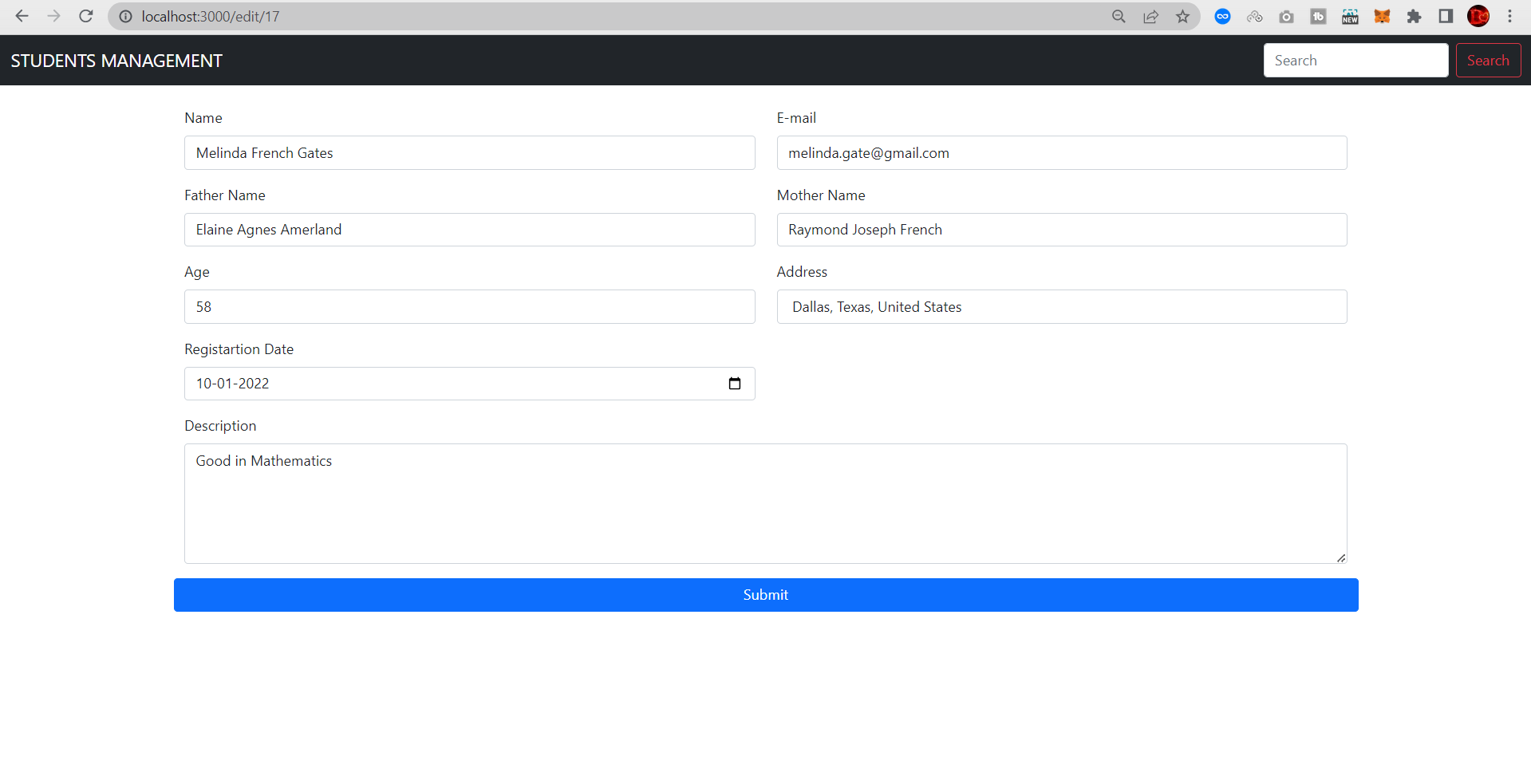Click the red Search button
This screenshot has height=784, width=1531.
(1488, 60)
